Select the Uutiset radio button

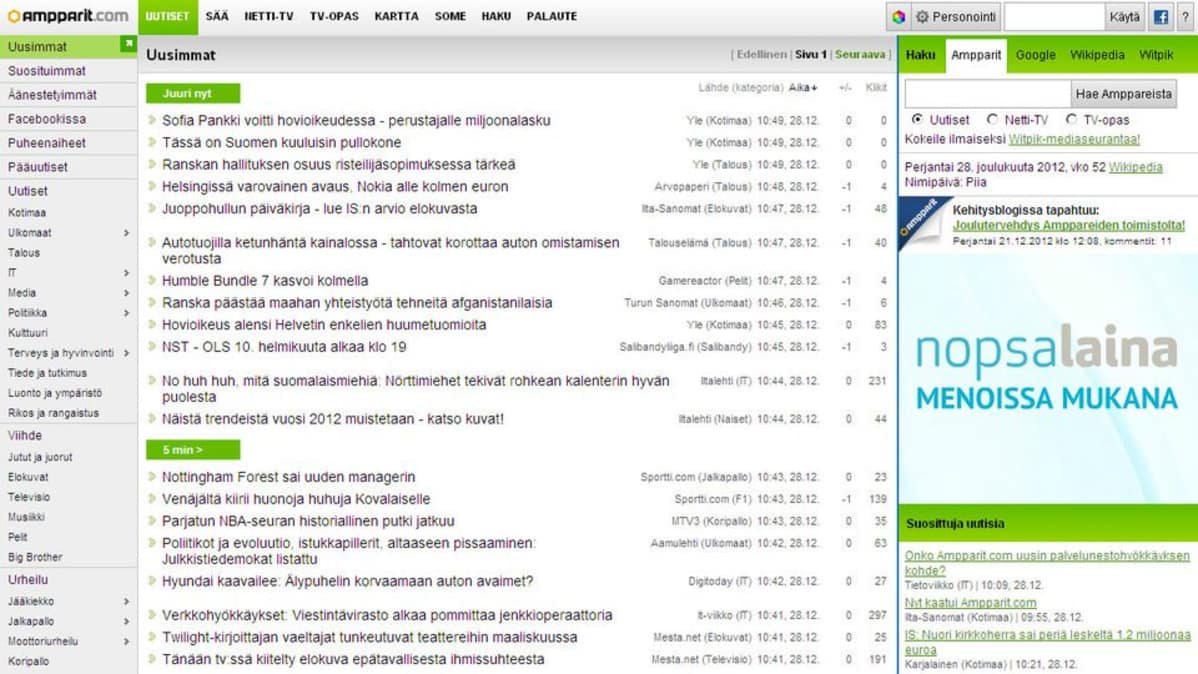tap(917, 119)
